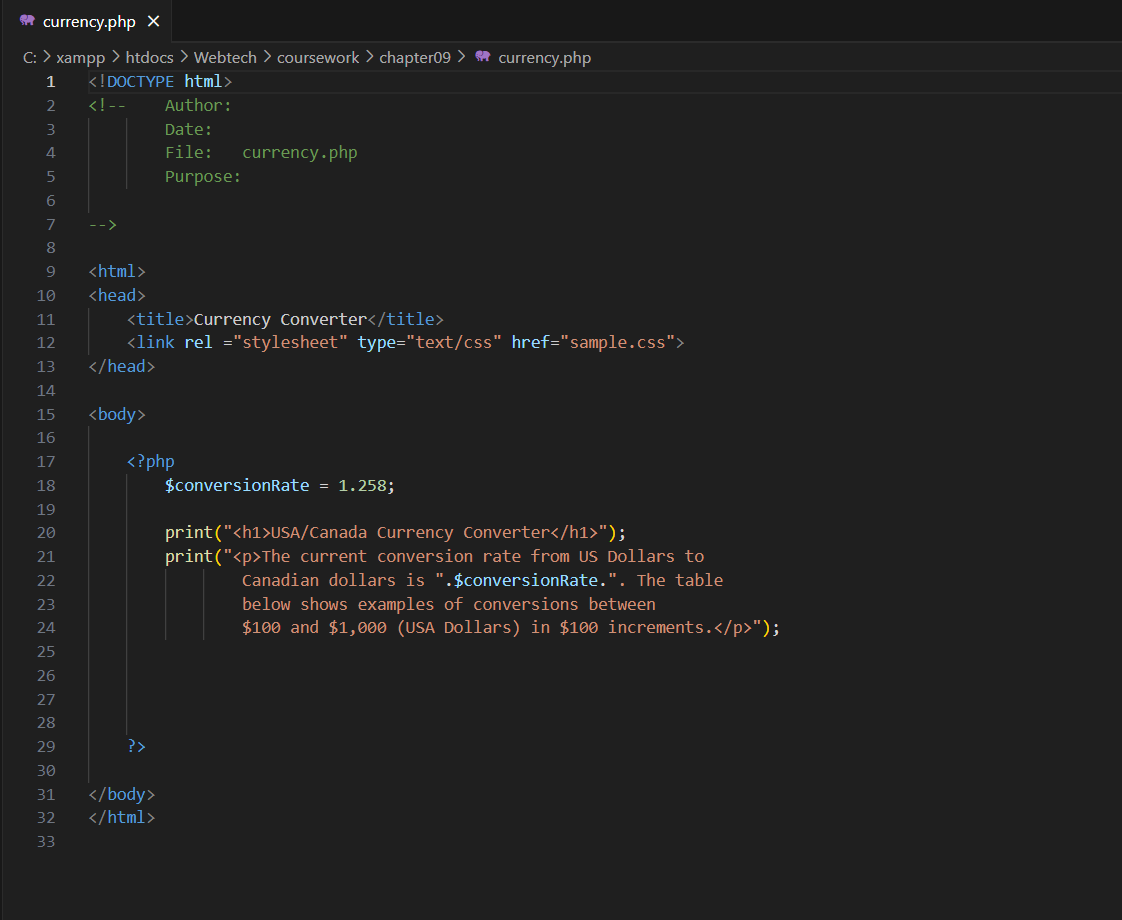This screenshot has height=920, width=1122.
Task: Click the PHP elephant icon in the breadcrumb bar
Action: pyautogui.click(x=483, y=57)
